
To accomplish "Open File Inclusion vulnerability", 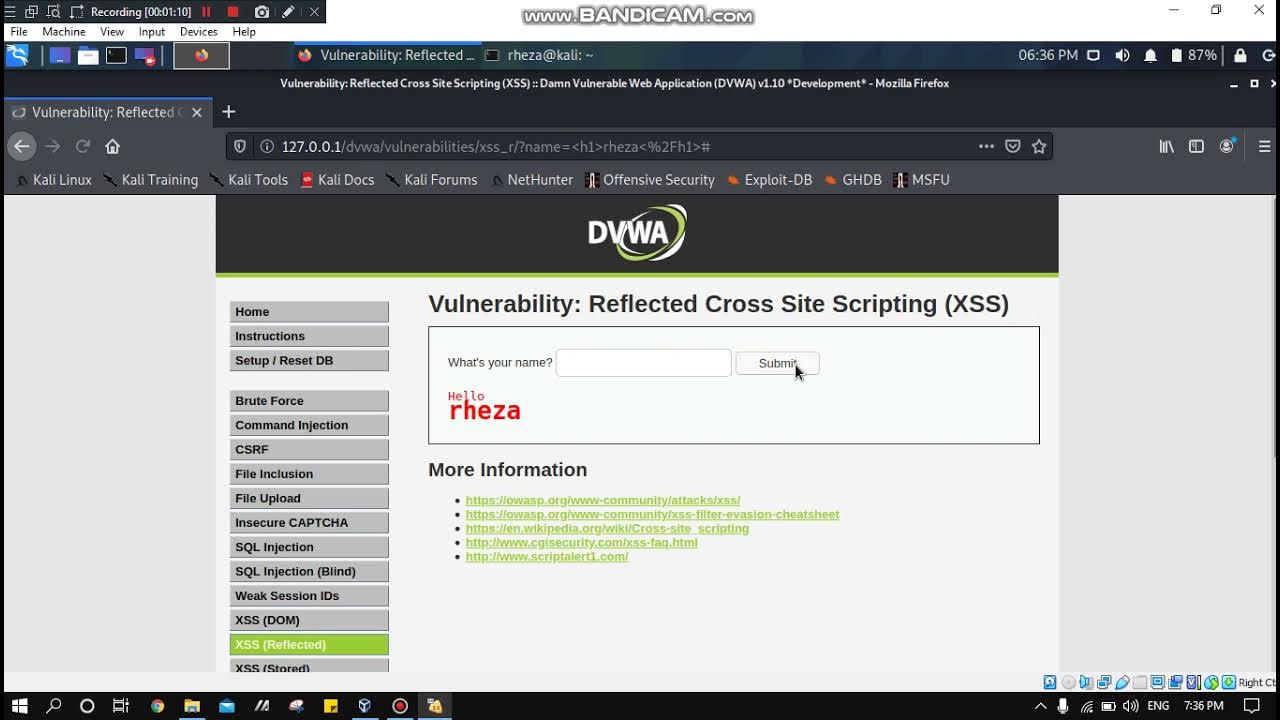I will 309,474.
